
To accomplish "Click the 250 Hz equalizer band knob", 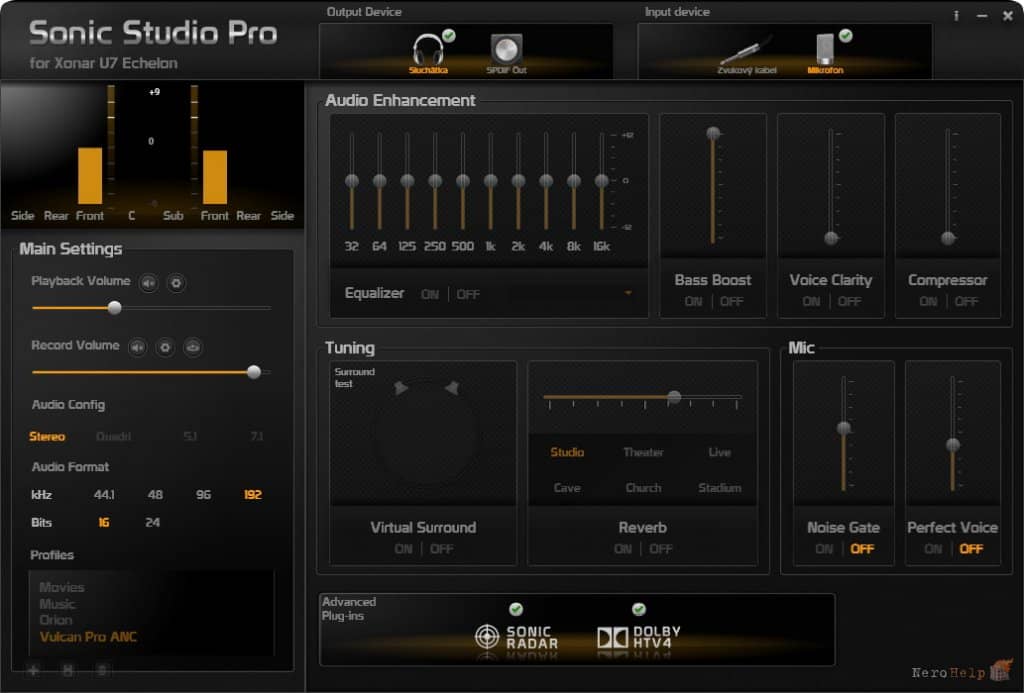I will [435, 181].
